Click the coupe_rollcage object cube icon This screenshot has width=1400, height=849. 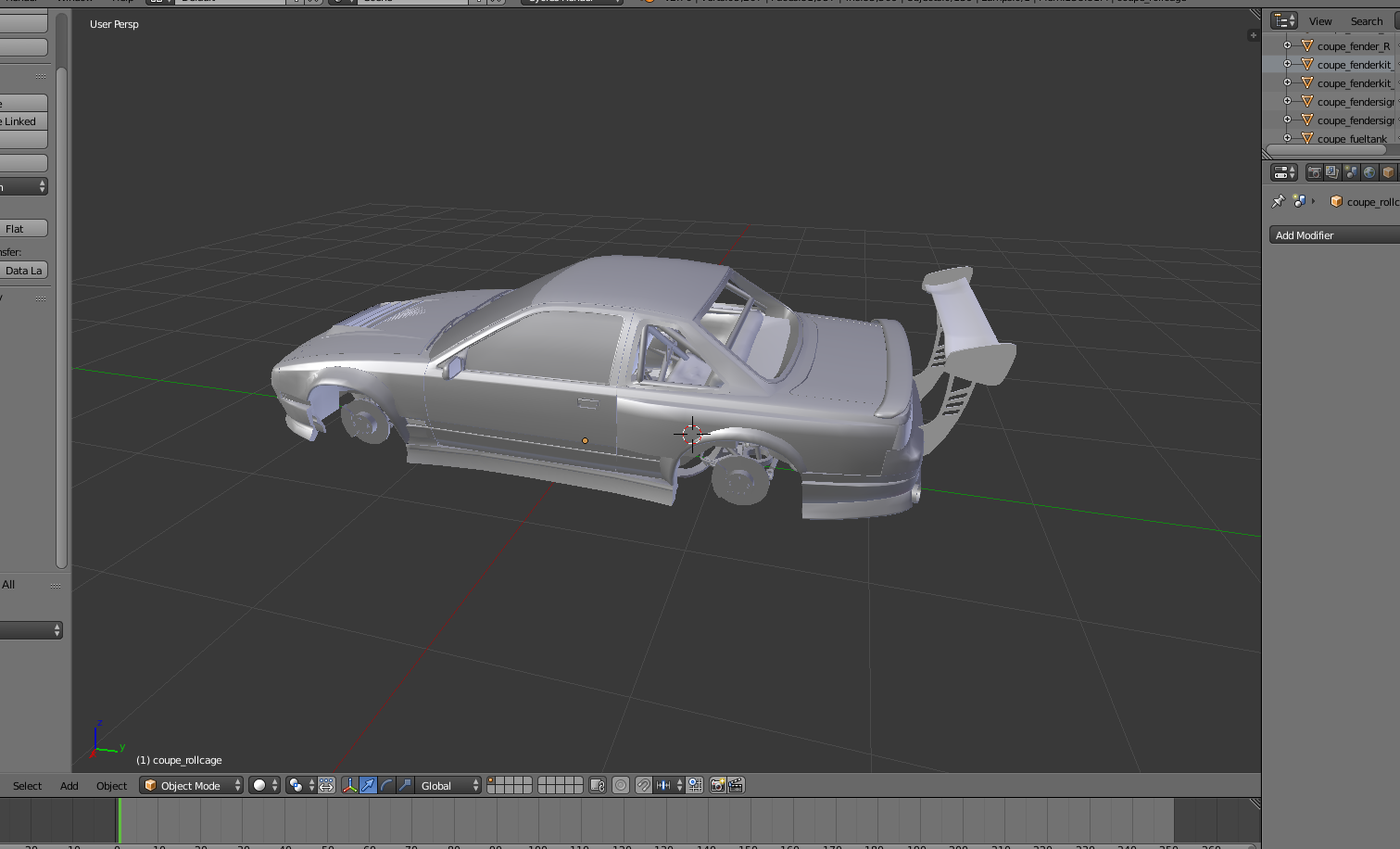1336,201
